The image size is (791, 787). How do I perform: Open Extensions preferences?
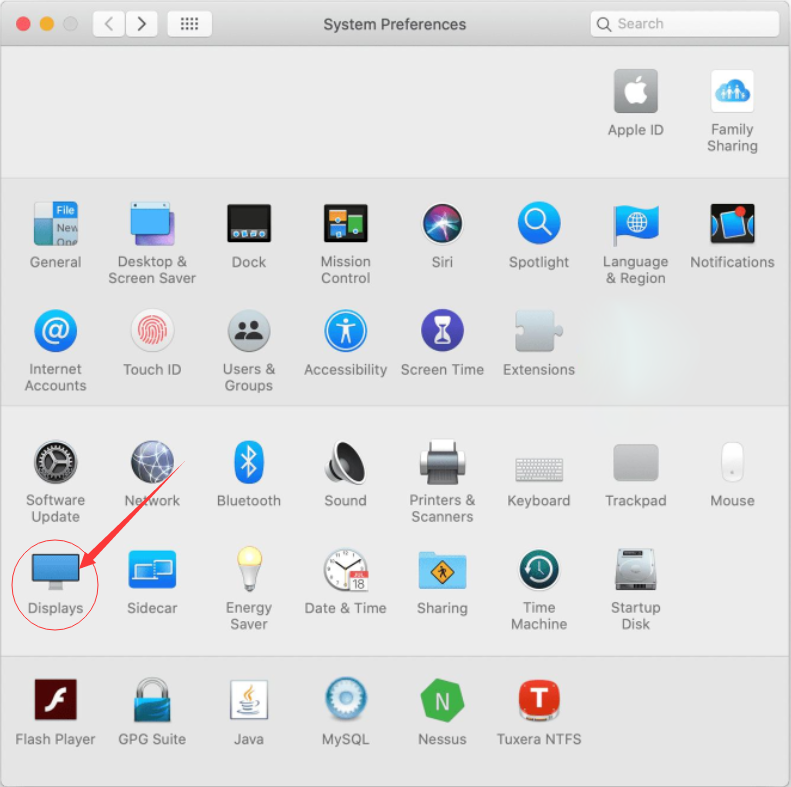(x=539, y=331)
